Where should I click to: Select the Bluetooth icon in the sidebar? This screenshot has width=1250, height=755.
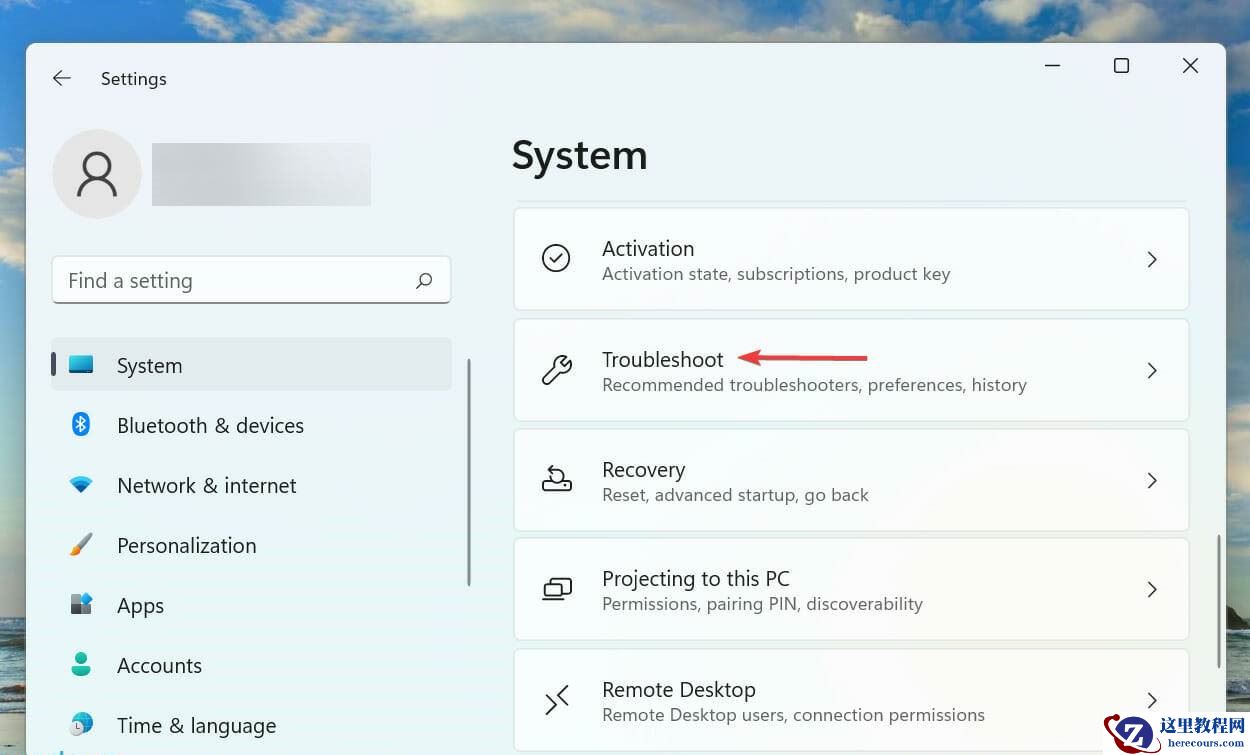click(81, 425)
